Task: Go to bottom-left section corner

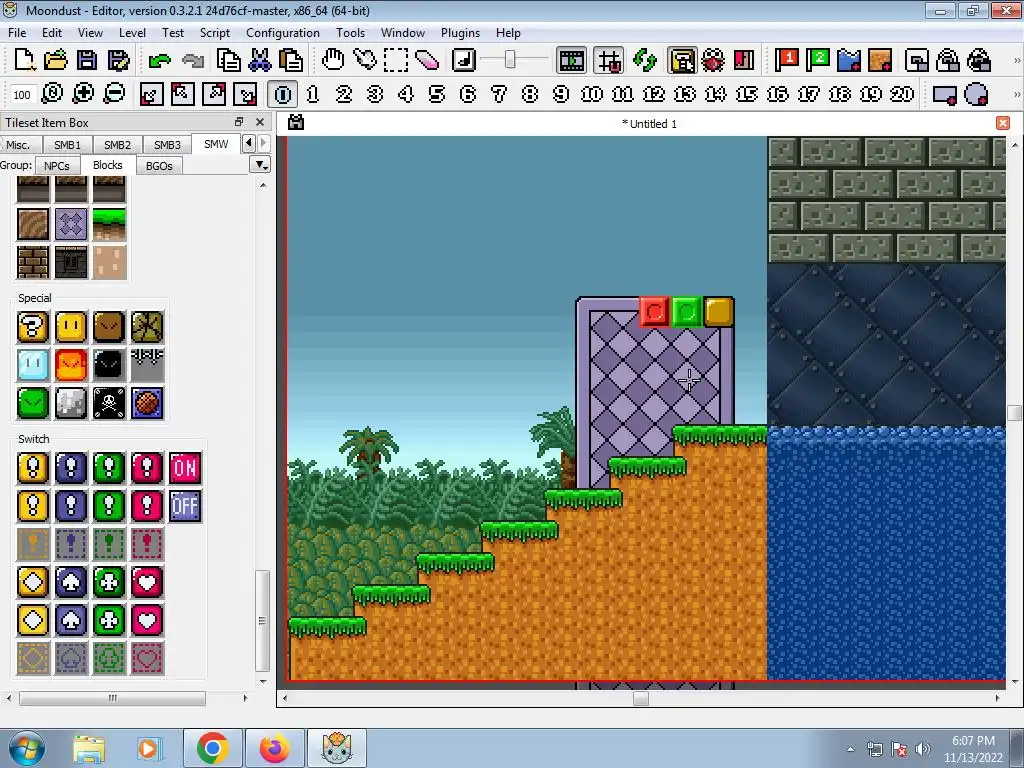Action: 152,94
